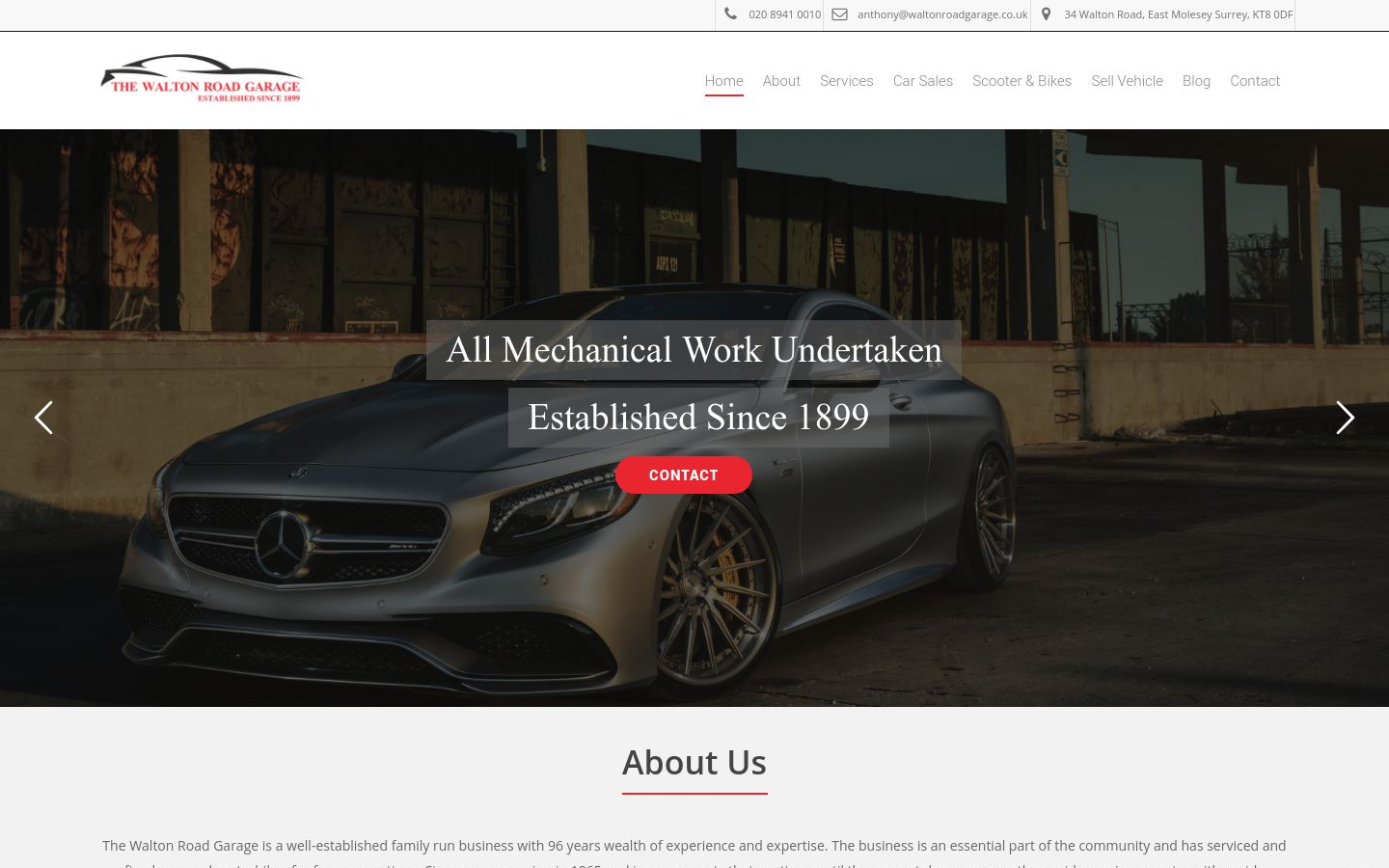Navigate to Car Sales
Screen dimensions: 1389x868
[x=922, y=81]
